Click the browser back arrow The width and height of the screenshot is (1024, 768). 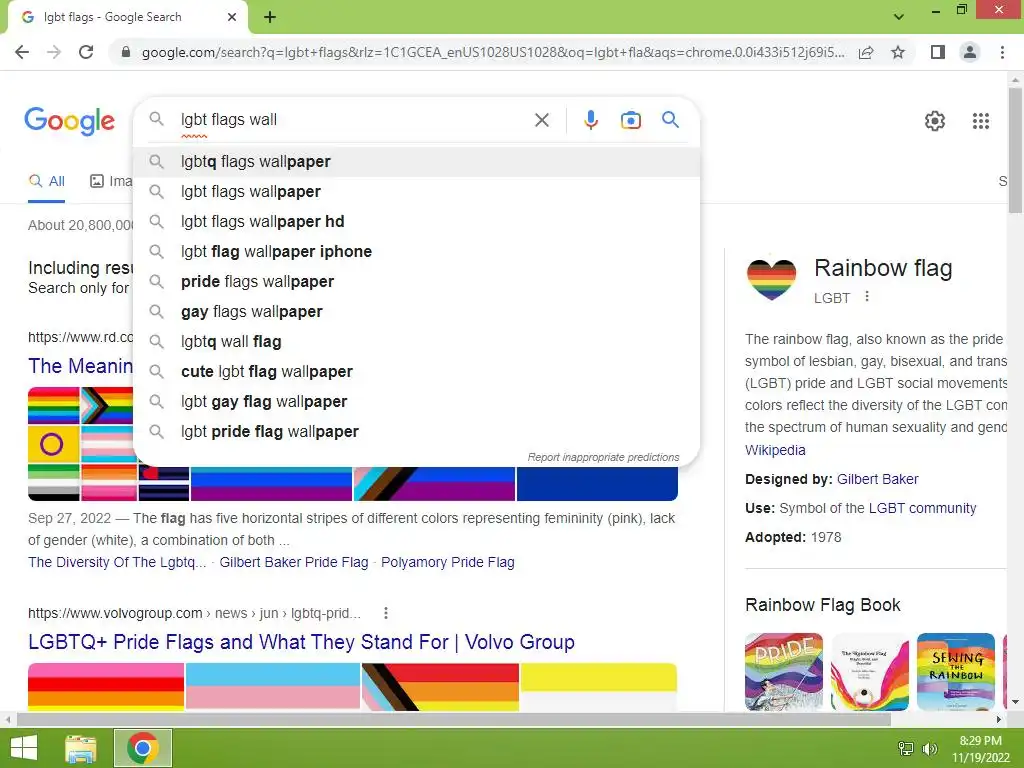pyautogui.click(x=22, y=52)
